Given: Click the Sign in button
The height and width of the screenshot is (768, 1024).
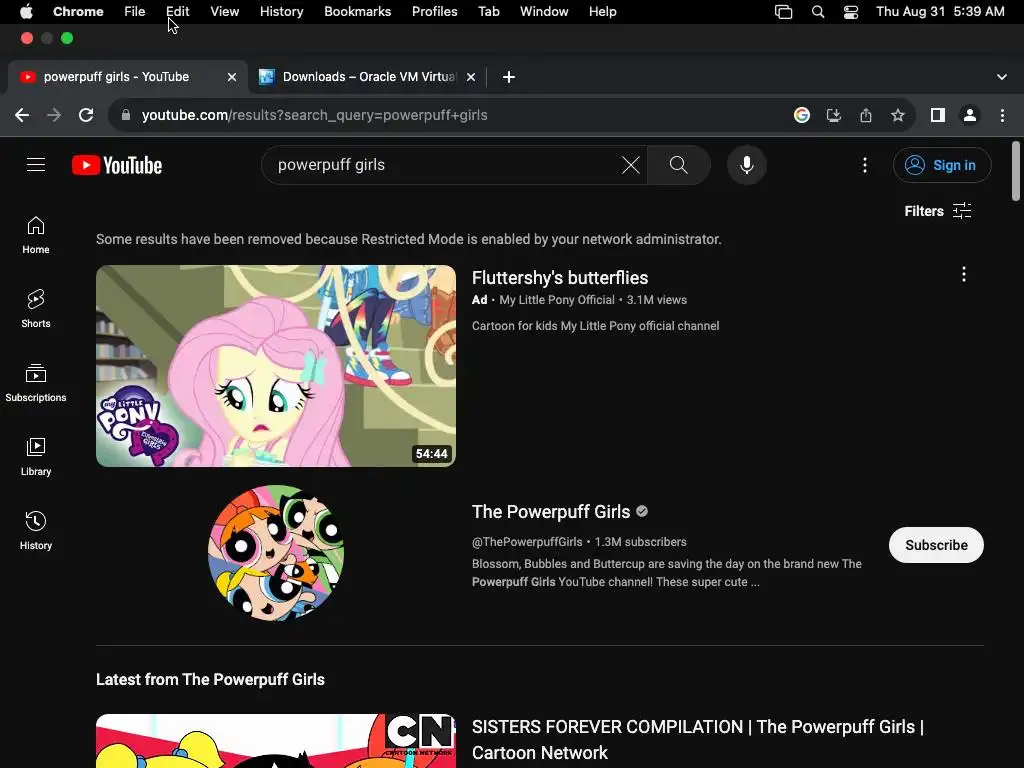Looking at the screenshot, I should pos(942,165).
